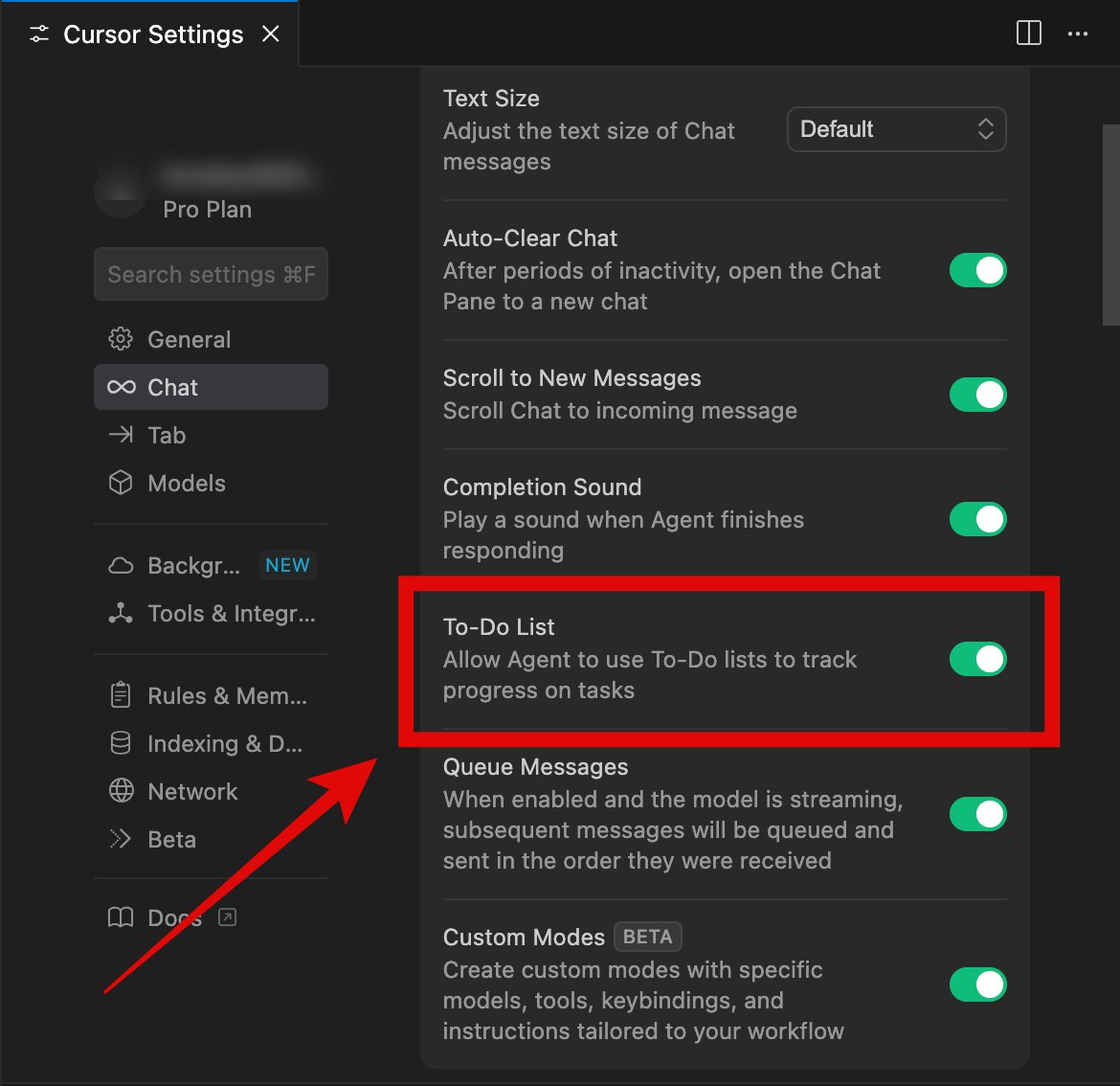Click the Search settings field
Viewport: 1120px width, 1086px height.
pyautogui.click(x=211, y=274)
